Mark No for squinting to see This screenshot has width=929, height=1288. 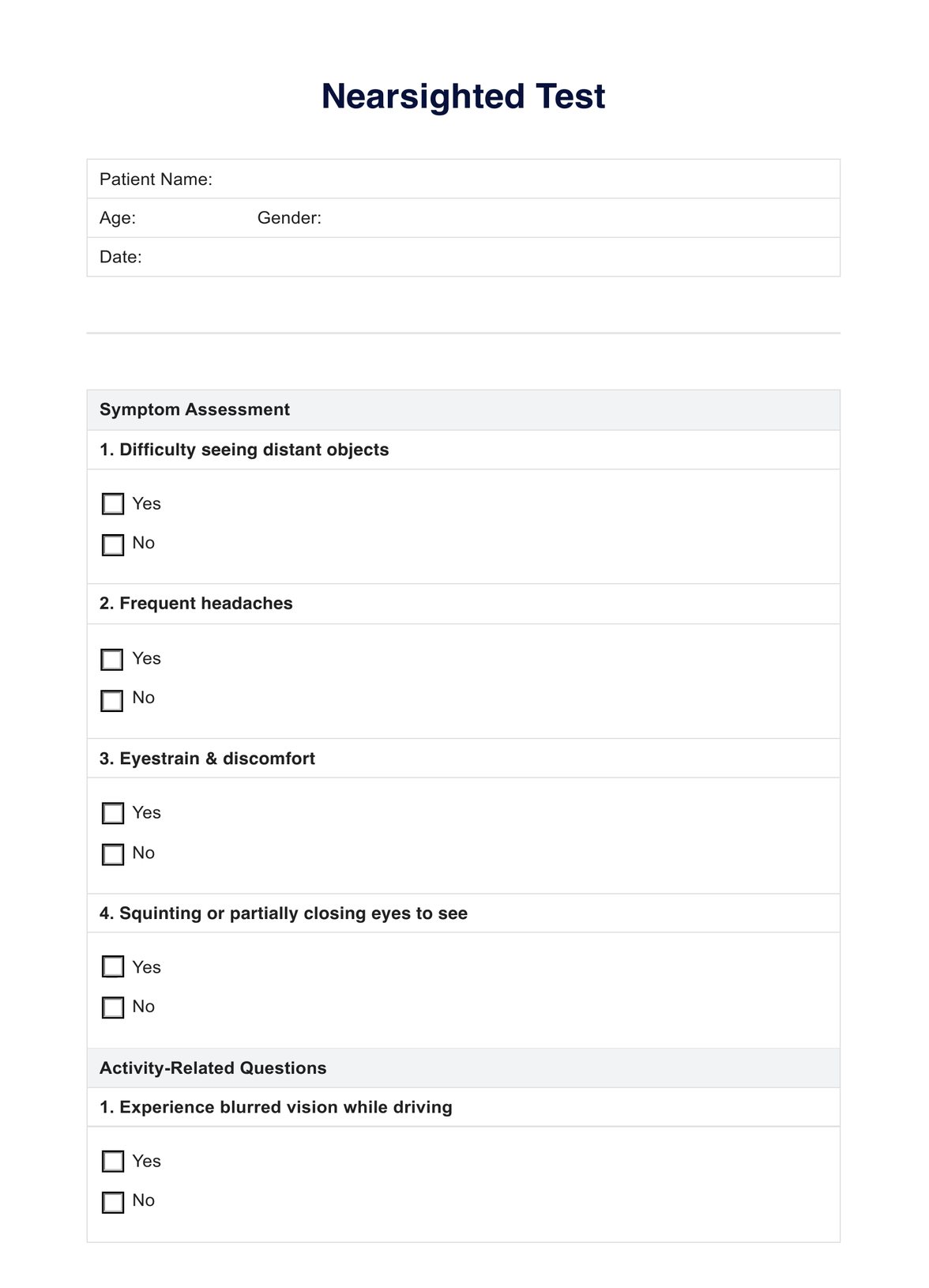[x=113, y=1007]
